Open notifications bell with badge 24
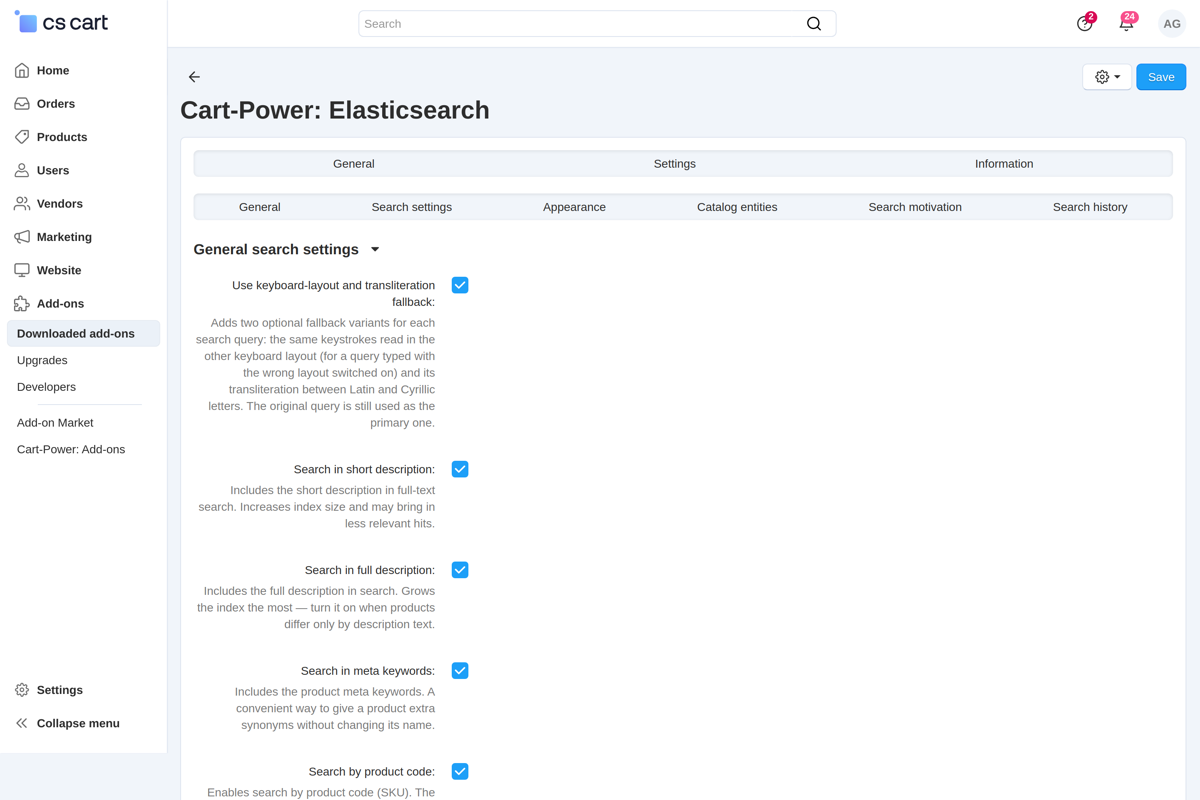Image resolution: width=1200 pixels, height=800 pixels. coord(1127,23)
